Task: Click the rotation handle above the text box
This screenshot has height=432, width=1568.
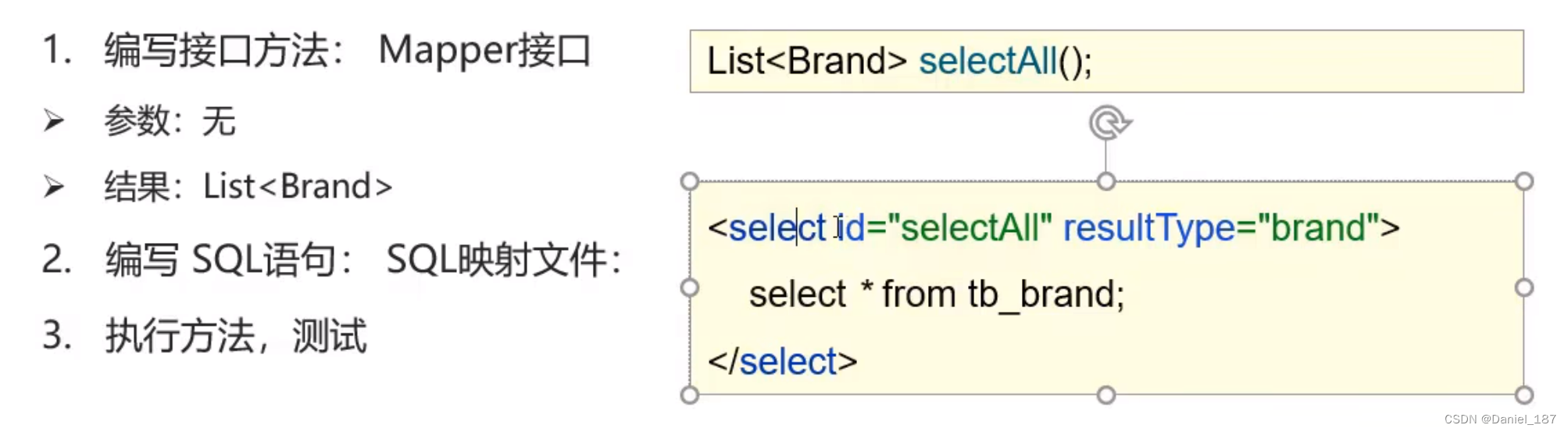Action: 1109,123
